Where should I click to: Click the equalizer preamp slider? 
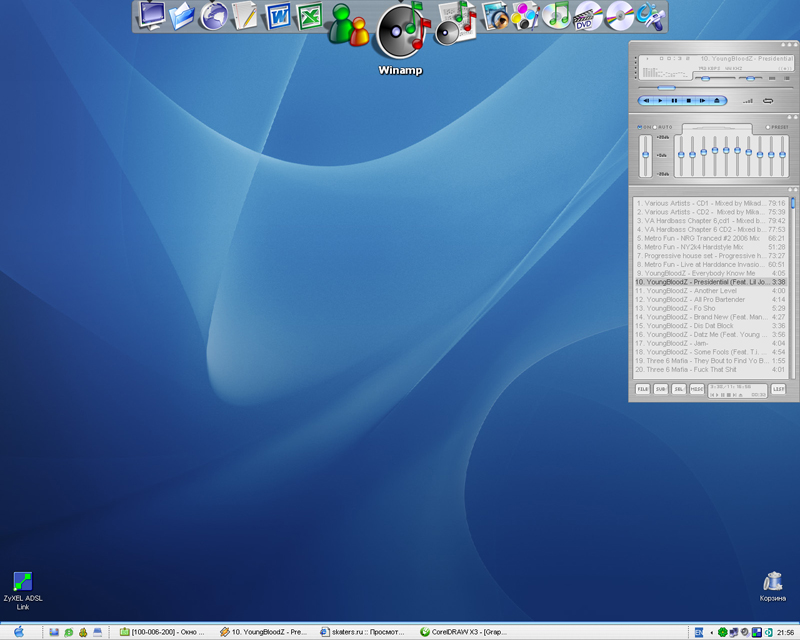646,153
